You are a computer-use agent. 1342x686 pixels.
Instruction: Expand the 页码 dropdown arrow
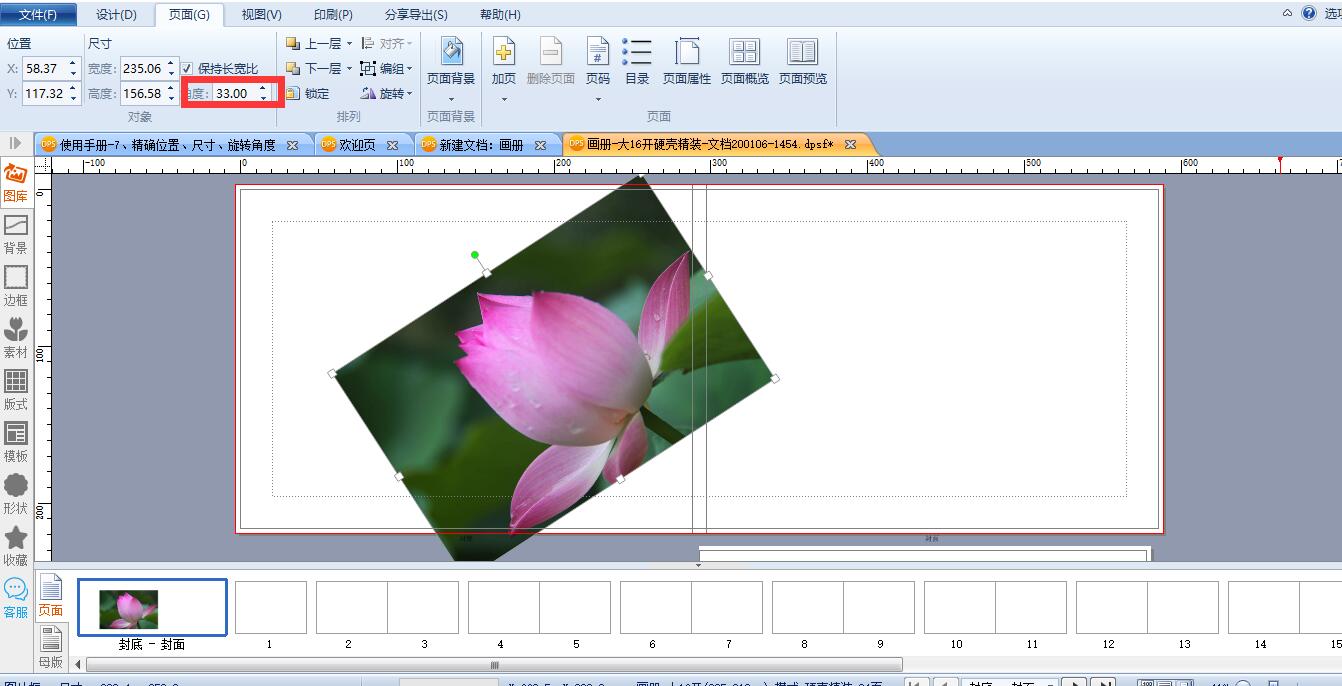pos(598,99)
